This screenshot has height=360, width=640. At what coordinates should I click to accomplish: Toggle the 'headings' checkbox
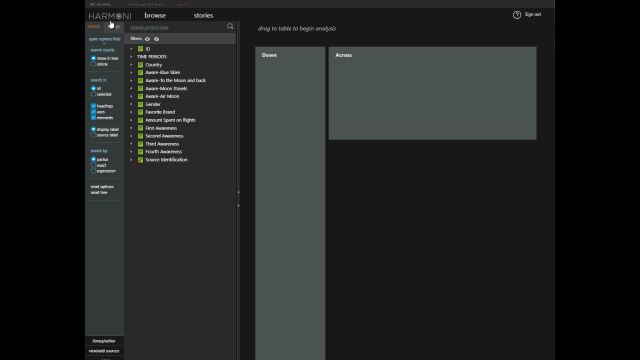[x=93, y=106]
